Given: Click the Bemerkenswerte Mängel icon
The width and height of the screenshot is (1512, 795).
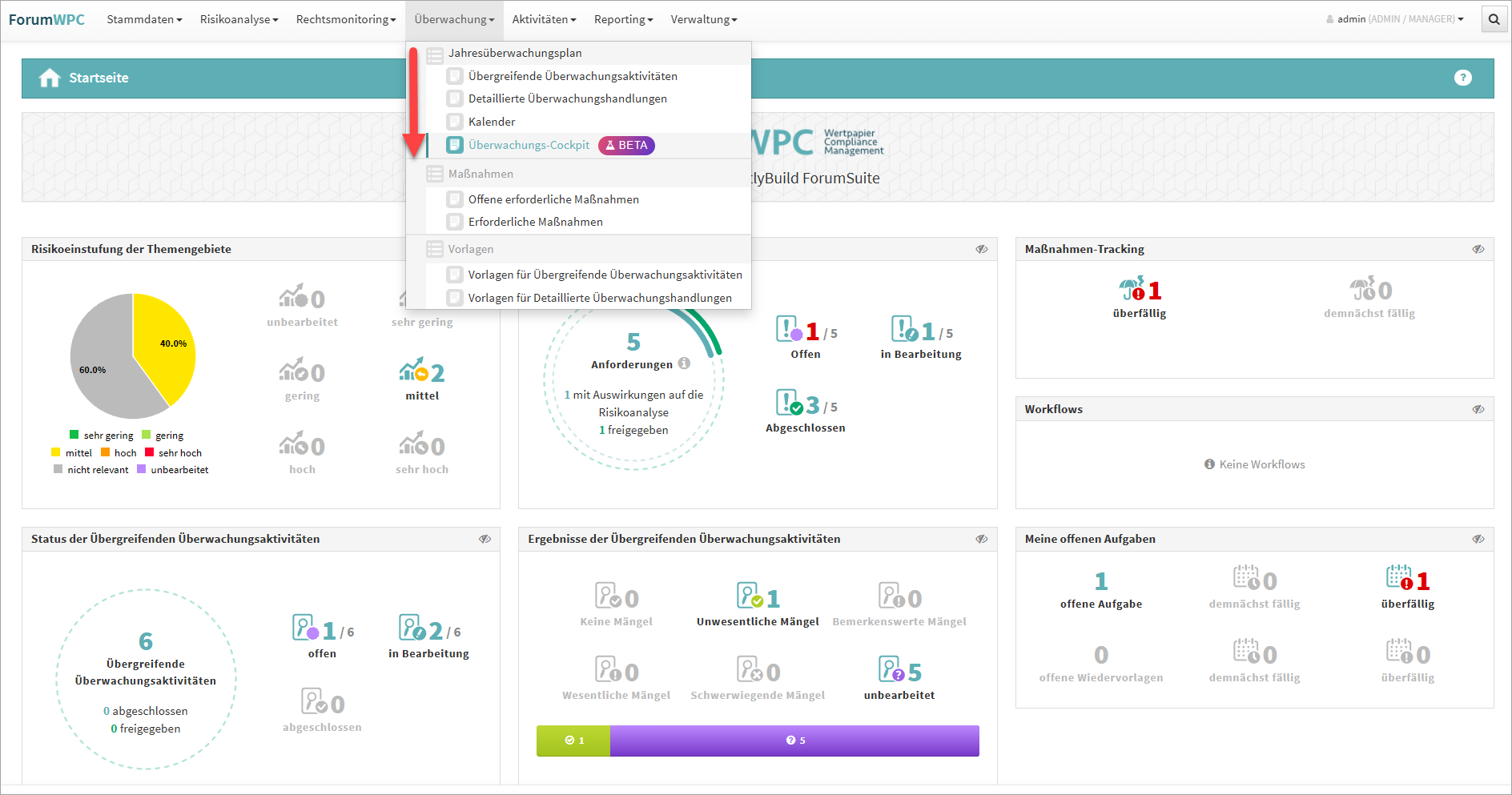Looking at the screenshot, I should click(891, 596).
